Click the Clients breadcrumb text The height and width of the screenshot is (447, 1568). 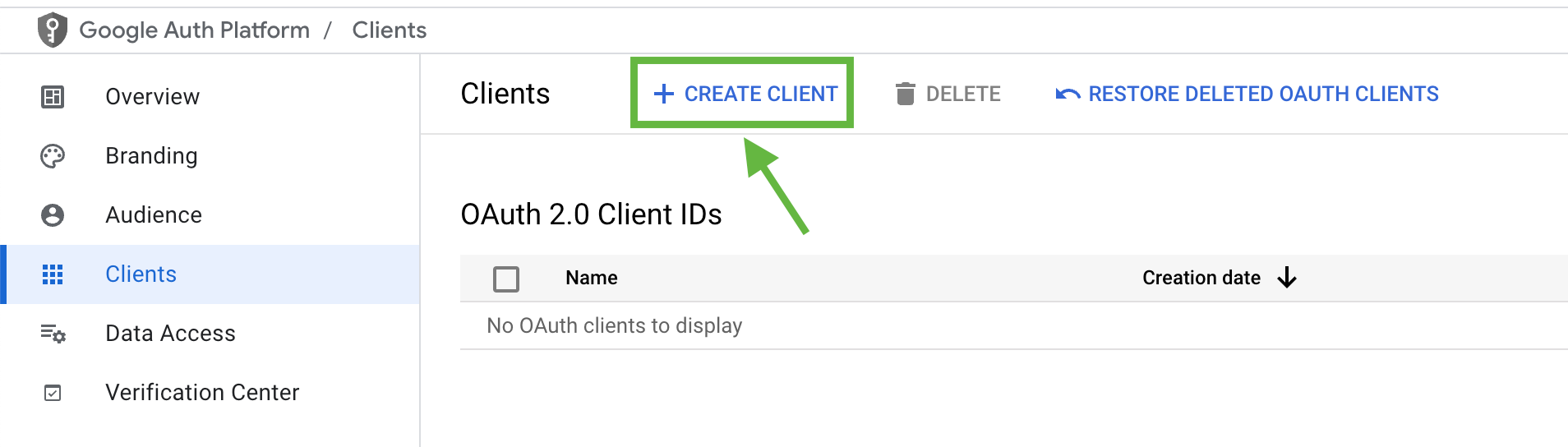390,30
